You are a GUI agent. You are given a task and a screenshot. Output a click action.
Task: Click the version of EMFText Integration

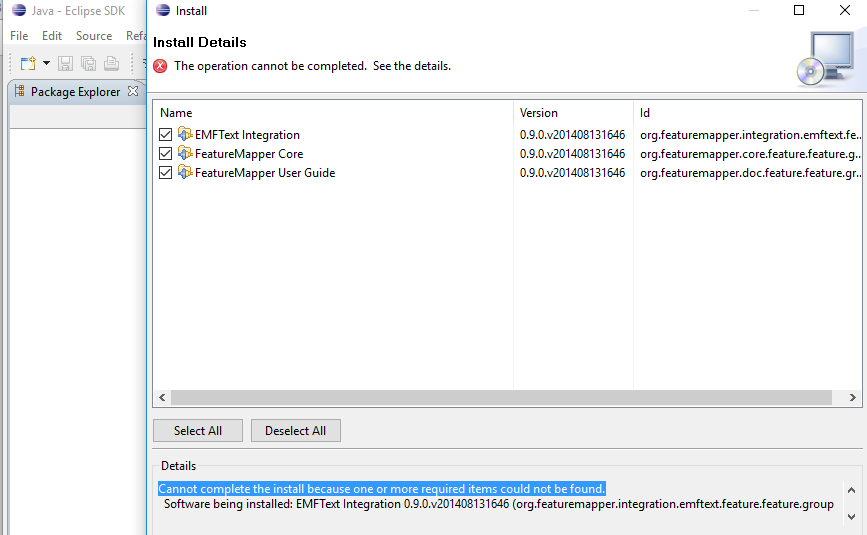(x=572, y=135)
